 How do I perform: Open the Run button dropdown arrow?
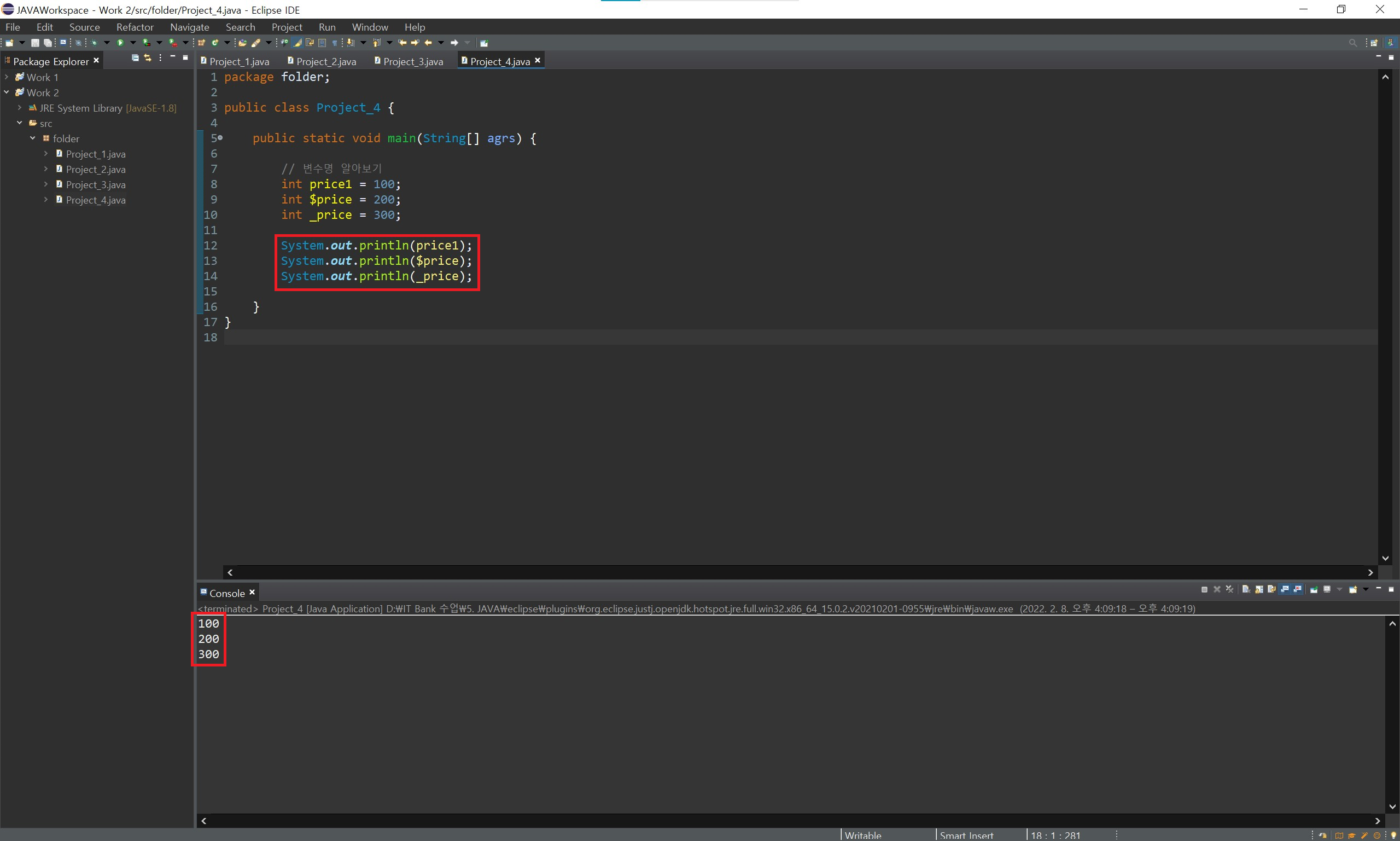coord(133,43)
